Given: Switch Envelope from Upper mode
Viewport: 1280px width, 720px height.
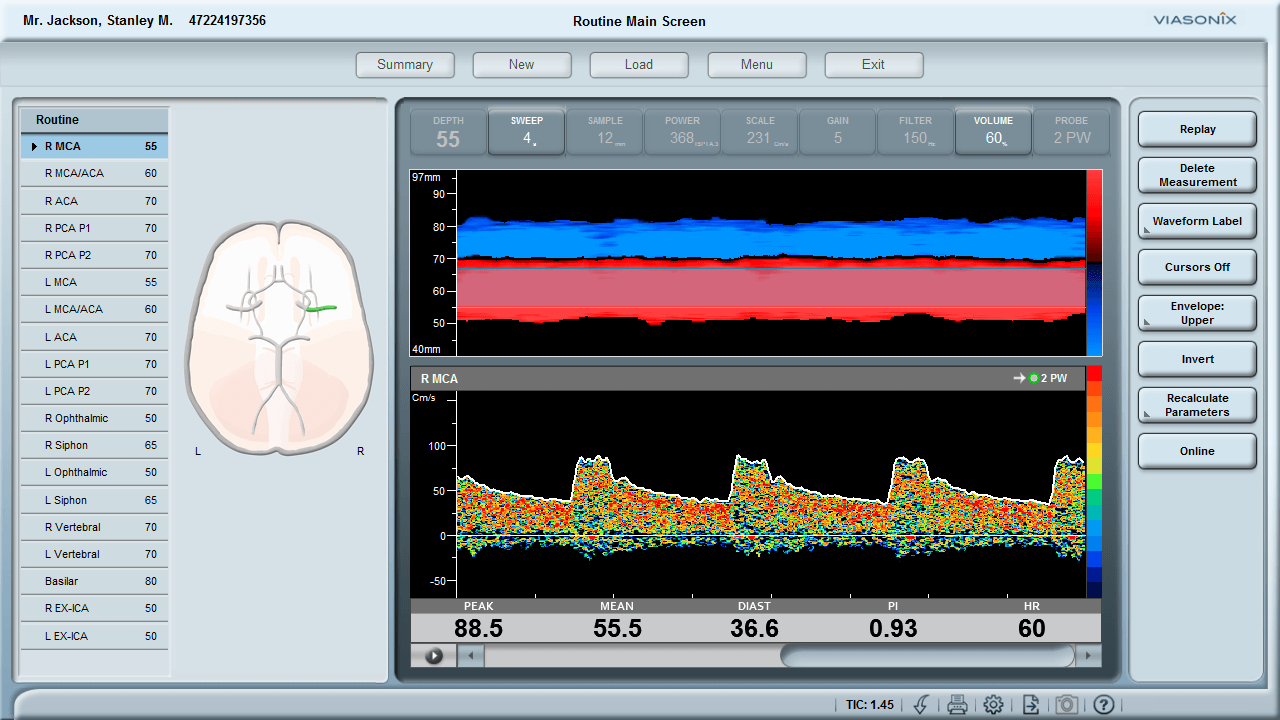Looking at the screenshot, I should 1196,313.
